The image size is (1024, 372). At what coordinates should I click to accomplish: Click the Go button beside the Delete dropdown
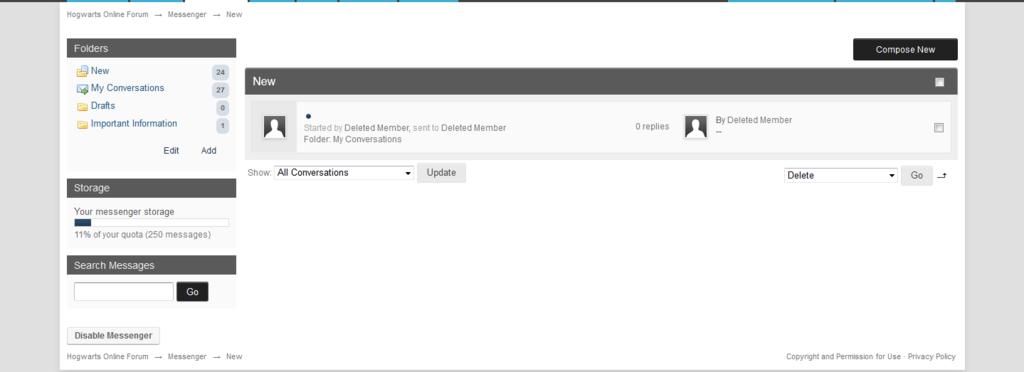coord(917,176)
